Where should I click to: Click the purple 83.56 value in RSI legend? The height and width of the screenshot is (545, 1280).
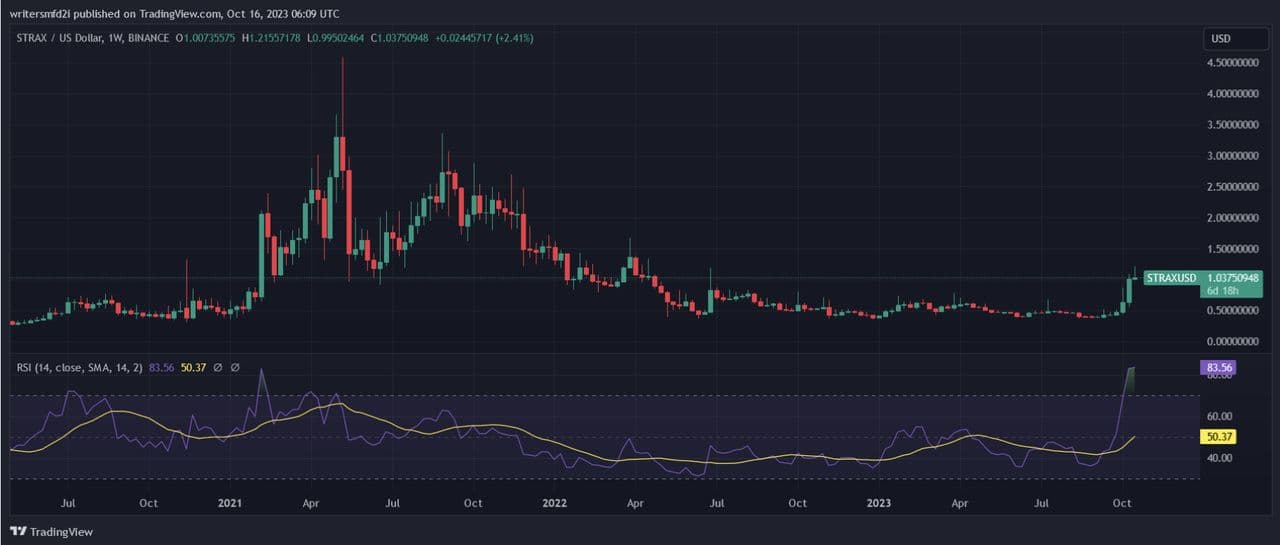pyautogui.click(x=161, y=368)
